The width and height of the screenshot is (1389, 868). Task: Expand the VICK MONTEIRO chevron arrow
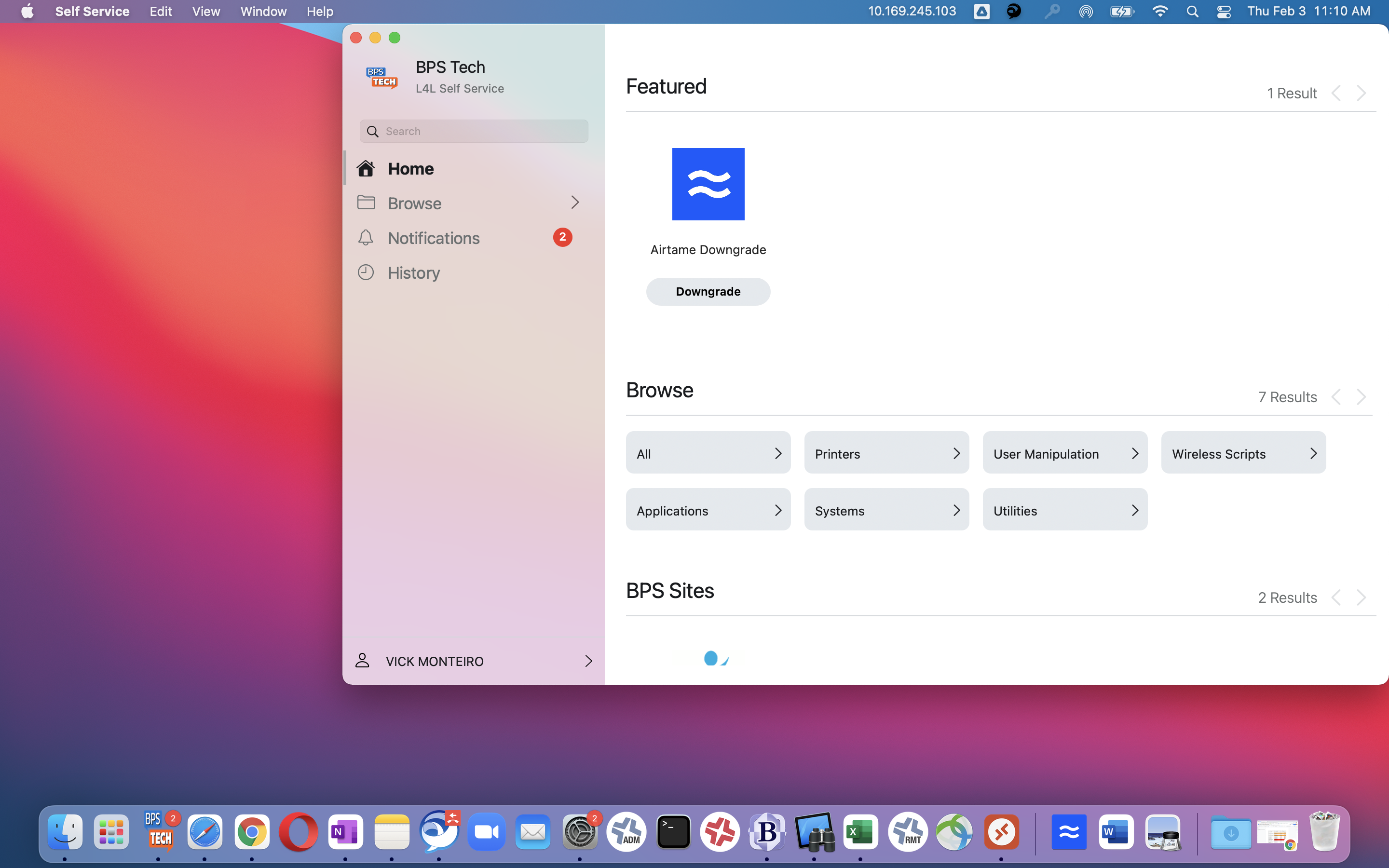(588, 661)
